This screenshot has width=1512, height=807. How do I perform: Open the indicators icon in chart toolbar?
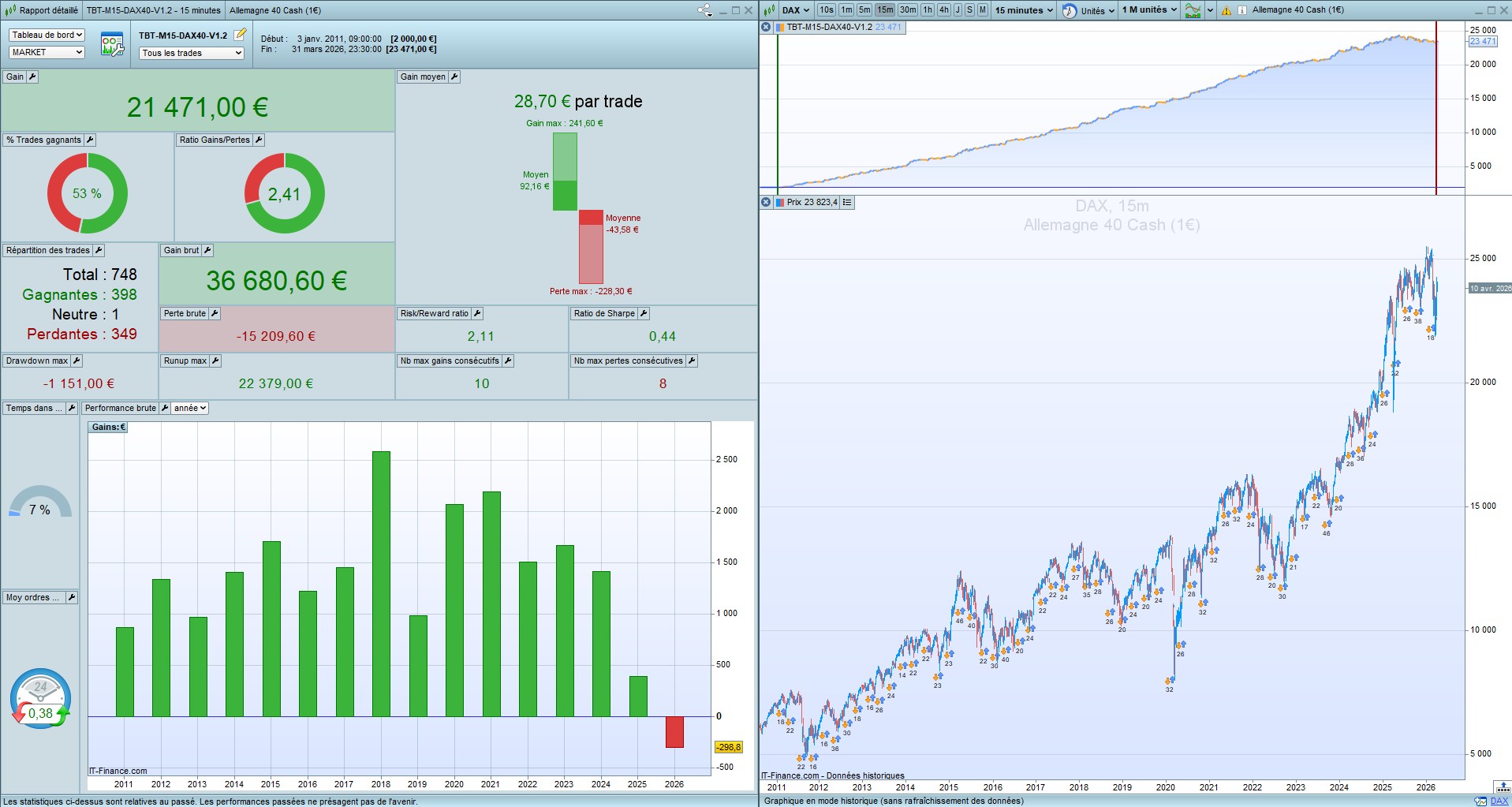pos(1193,10)
